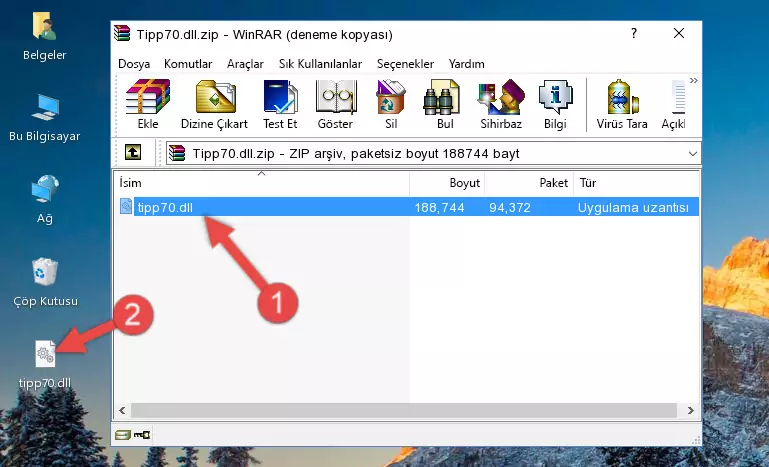Screen dimensions: 769x467
Task: Open the Göster viewer icon
Action: tap(335, 104)
